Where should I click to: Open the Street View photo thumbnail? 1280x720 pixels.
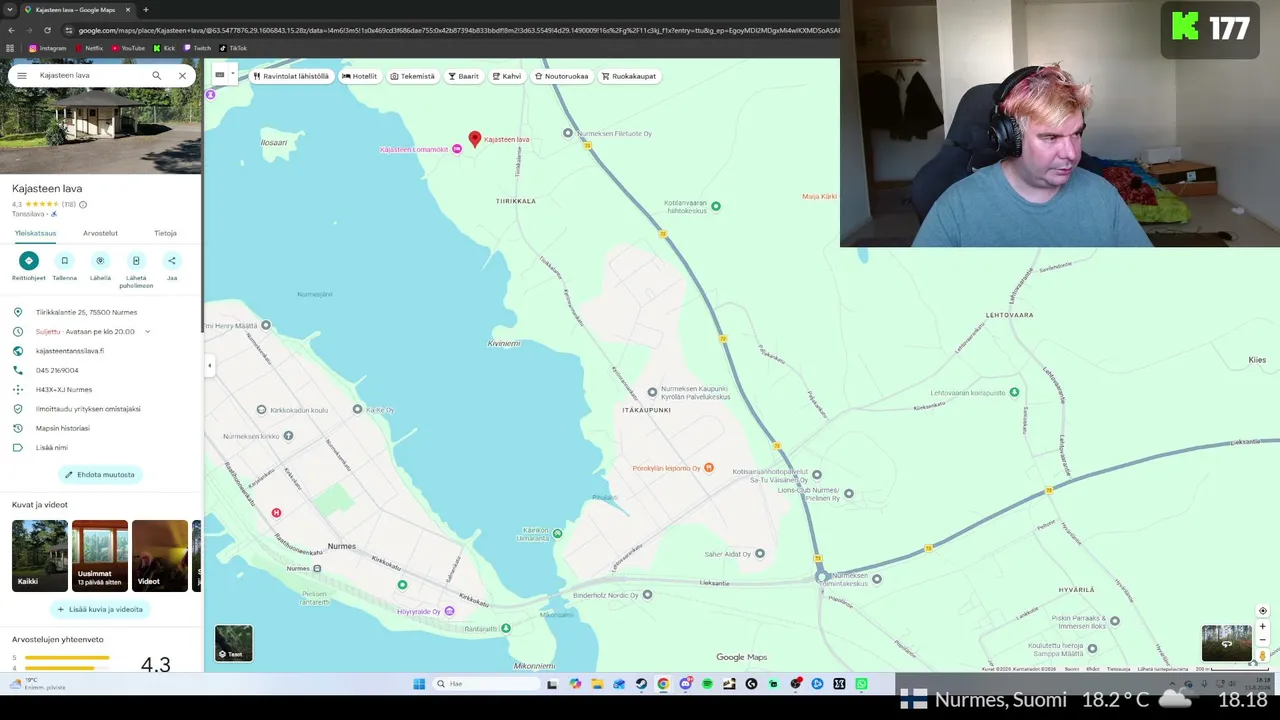pos(1226,643)
